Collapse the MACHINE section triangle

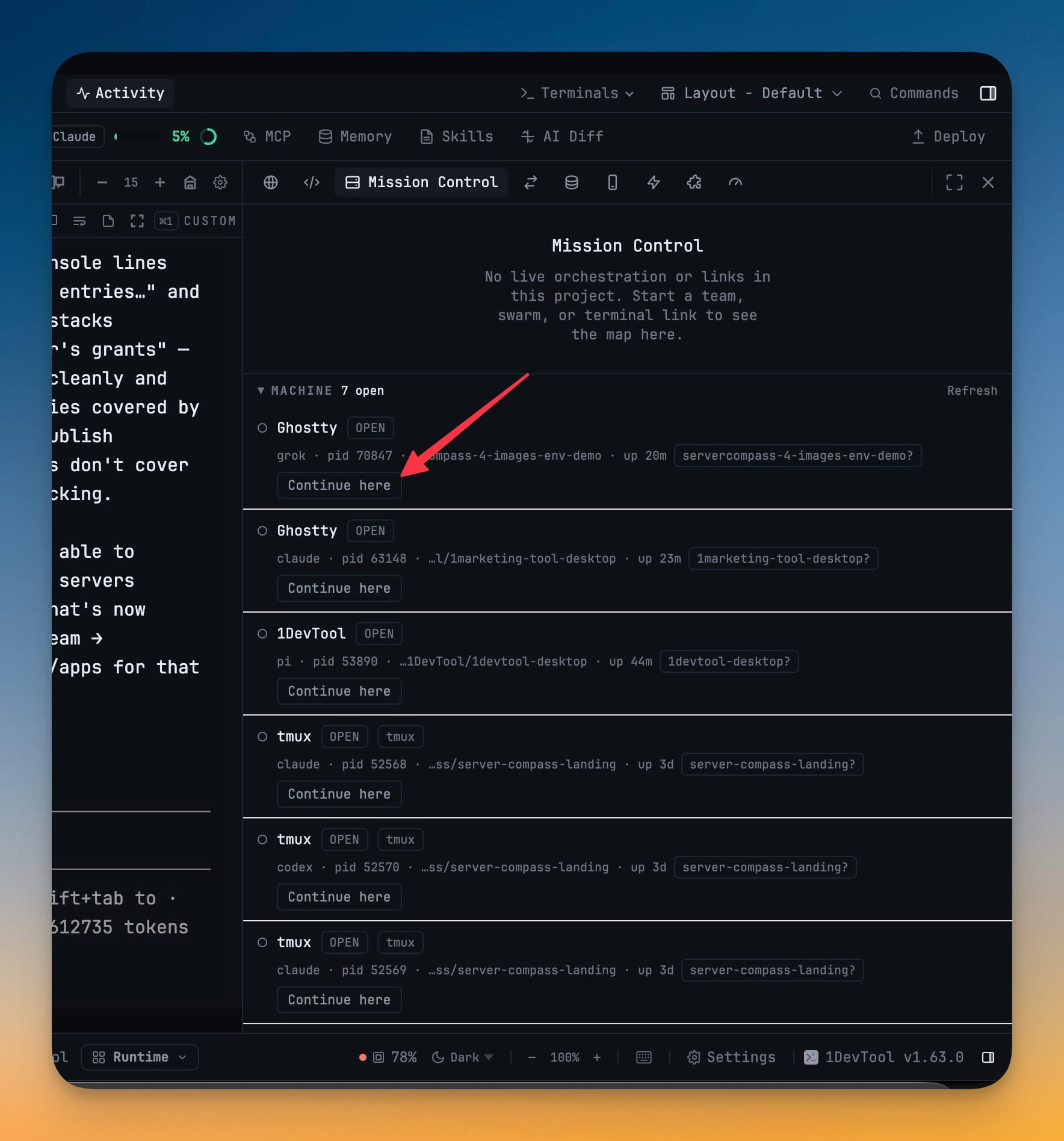(x=261, y=391)
